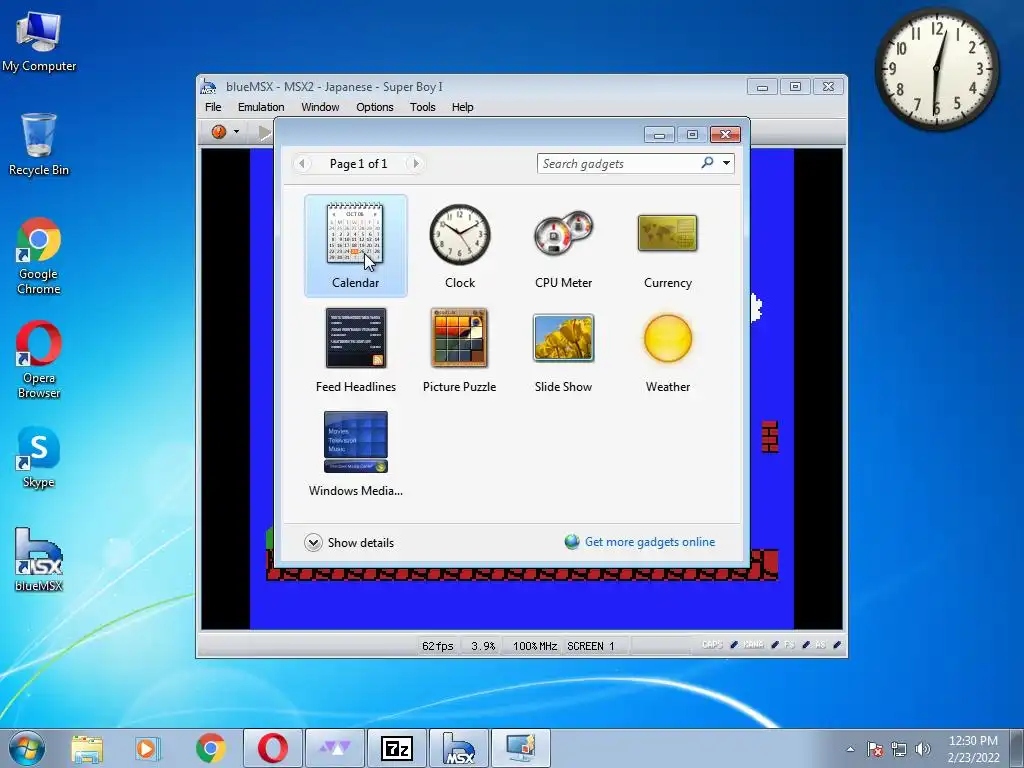Viewport: 1024px width, 768px height.
Task: Click the desktop analog clock gadget
Action: click(x=936, y=69)
